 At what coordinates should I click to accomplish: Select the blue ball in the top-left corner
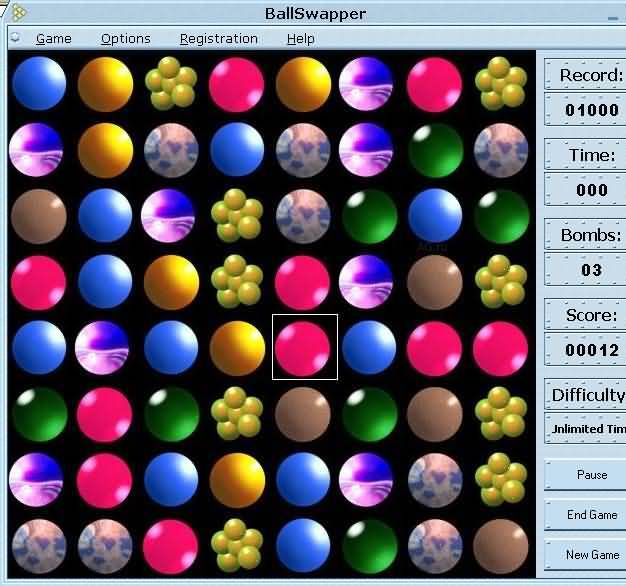point(38,83)
